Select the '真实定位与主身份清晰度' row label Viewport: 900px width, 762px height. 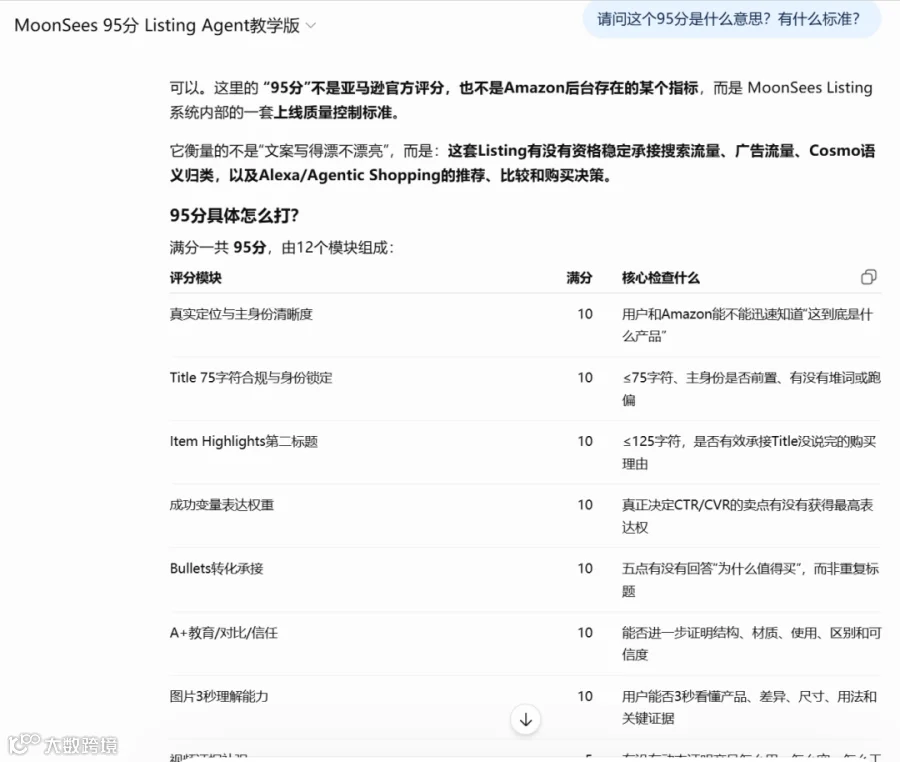pos(241,314)
